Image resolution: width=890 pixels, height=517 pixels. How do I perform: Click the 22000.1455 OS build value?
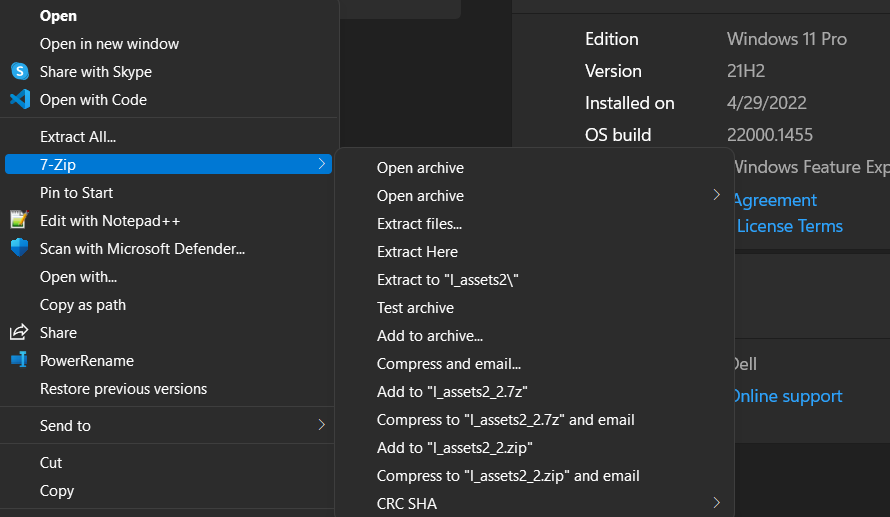pos(770,134)
